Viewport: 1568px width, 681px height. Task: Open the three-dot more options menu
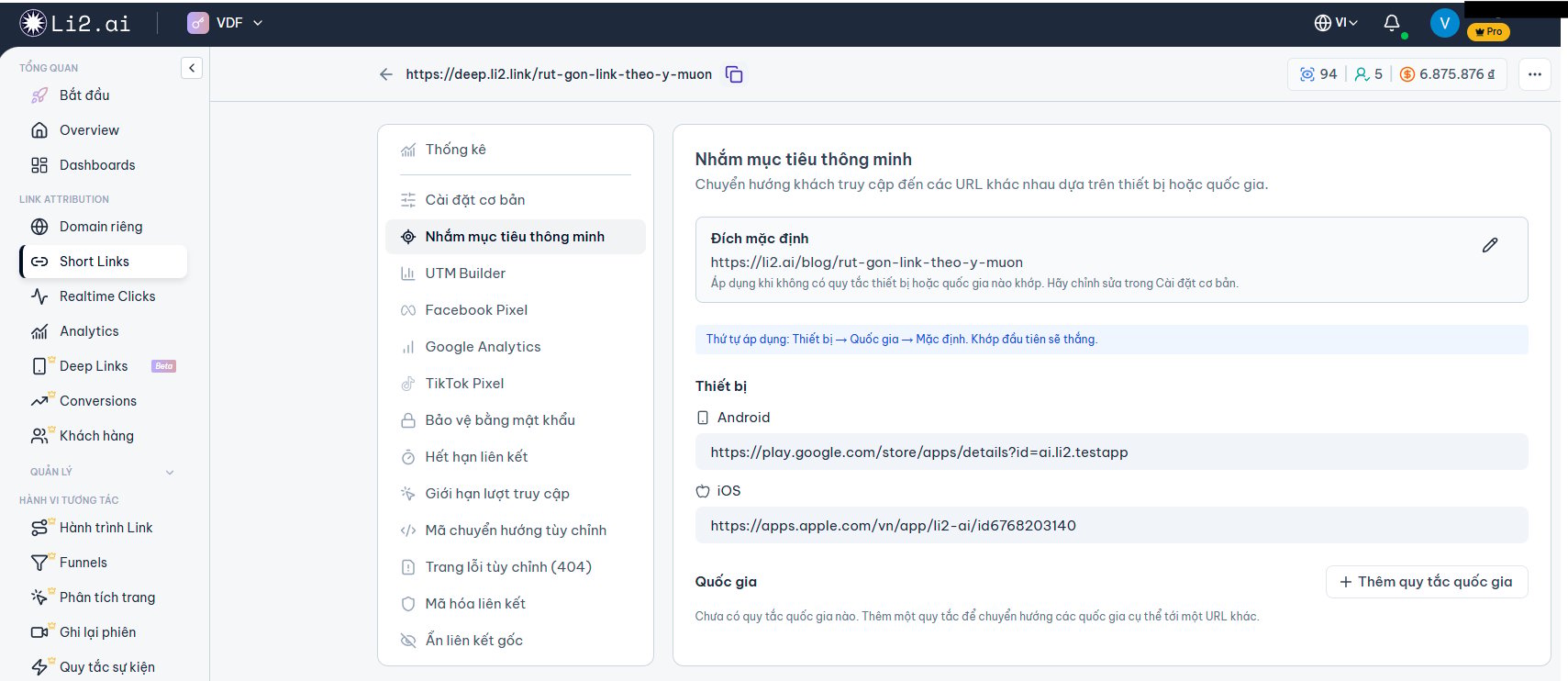(1535, 74)
